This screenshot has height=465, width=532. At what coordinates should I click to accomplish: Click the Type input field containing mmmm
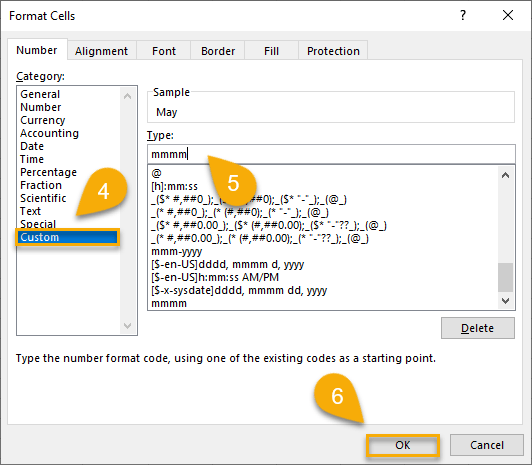tap(331, 154)
